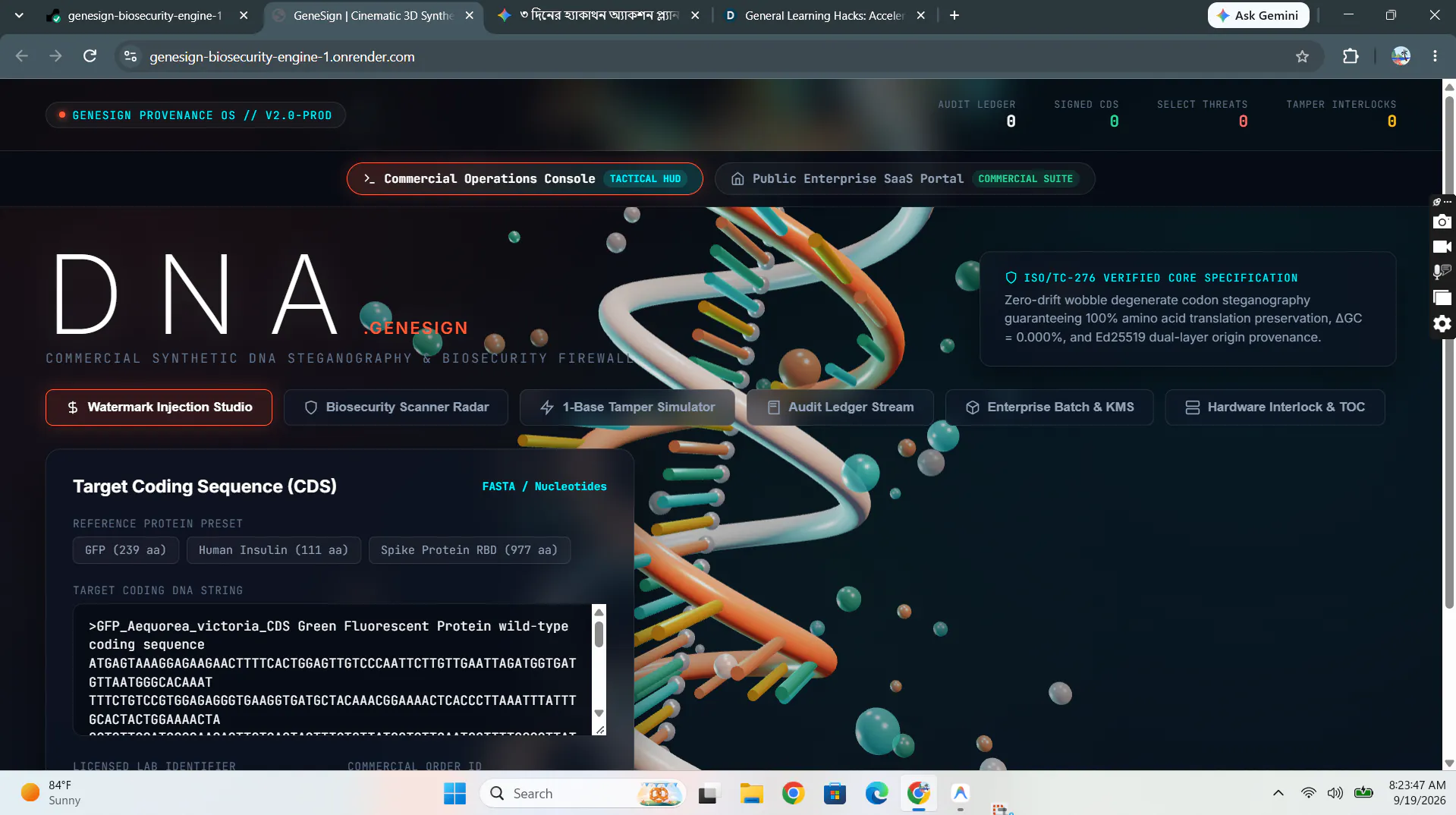Open Microsoft Store from the taskbar

point(835,794)
